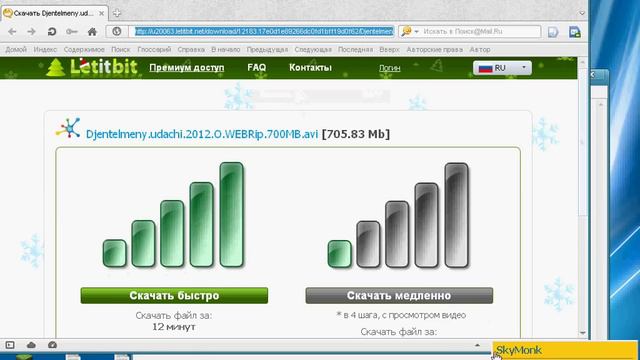Click Справка in navigation bar
This screenshot has height=360, width=640.
tap(191, 49)
